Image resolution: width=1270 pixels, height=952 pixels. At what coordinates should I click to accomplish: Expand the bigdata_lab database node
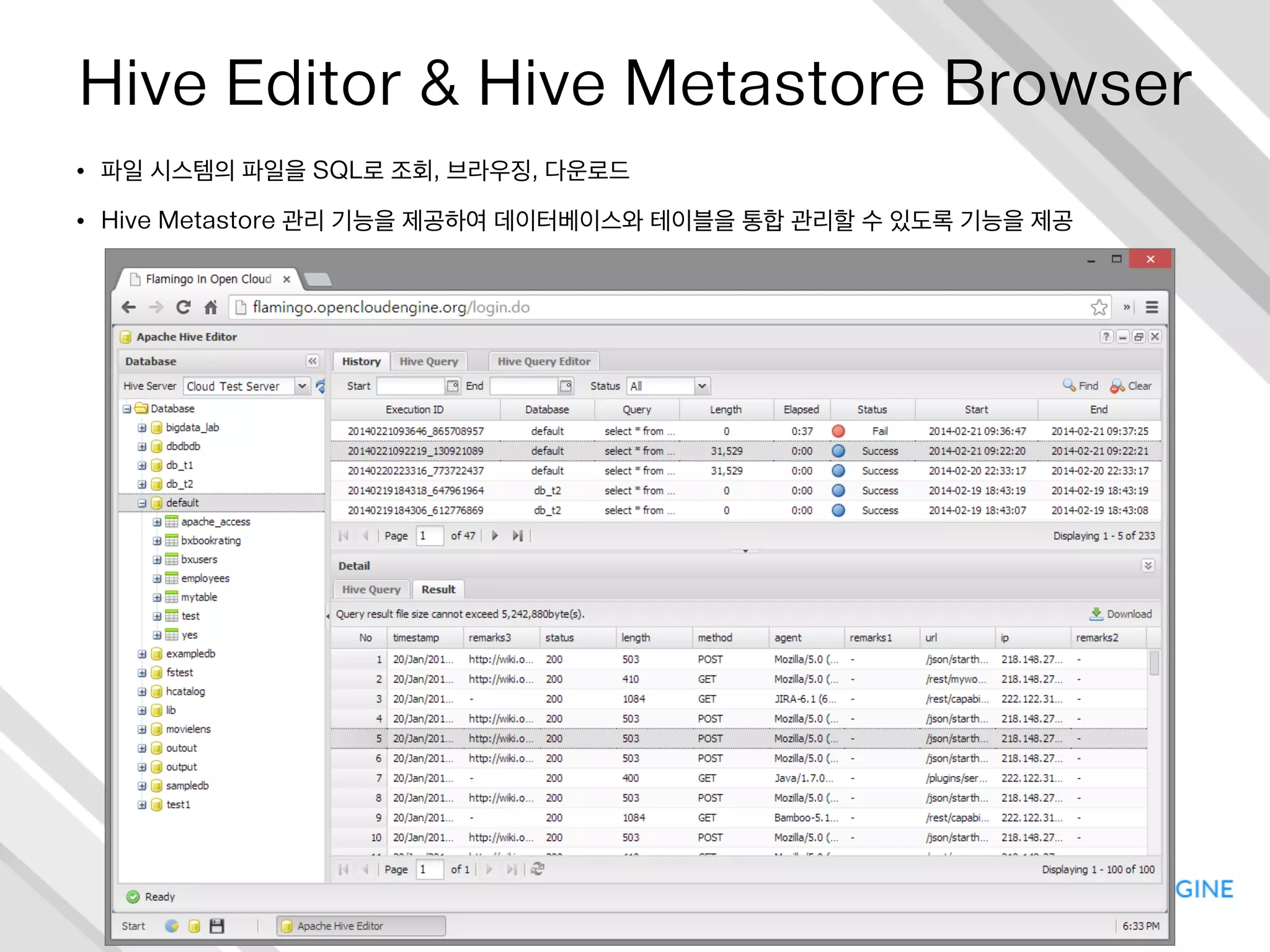coord(142,428)
